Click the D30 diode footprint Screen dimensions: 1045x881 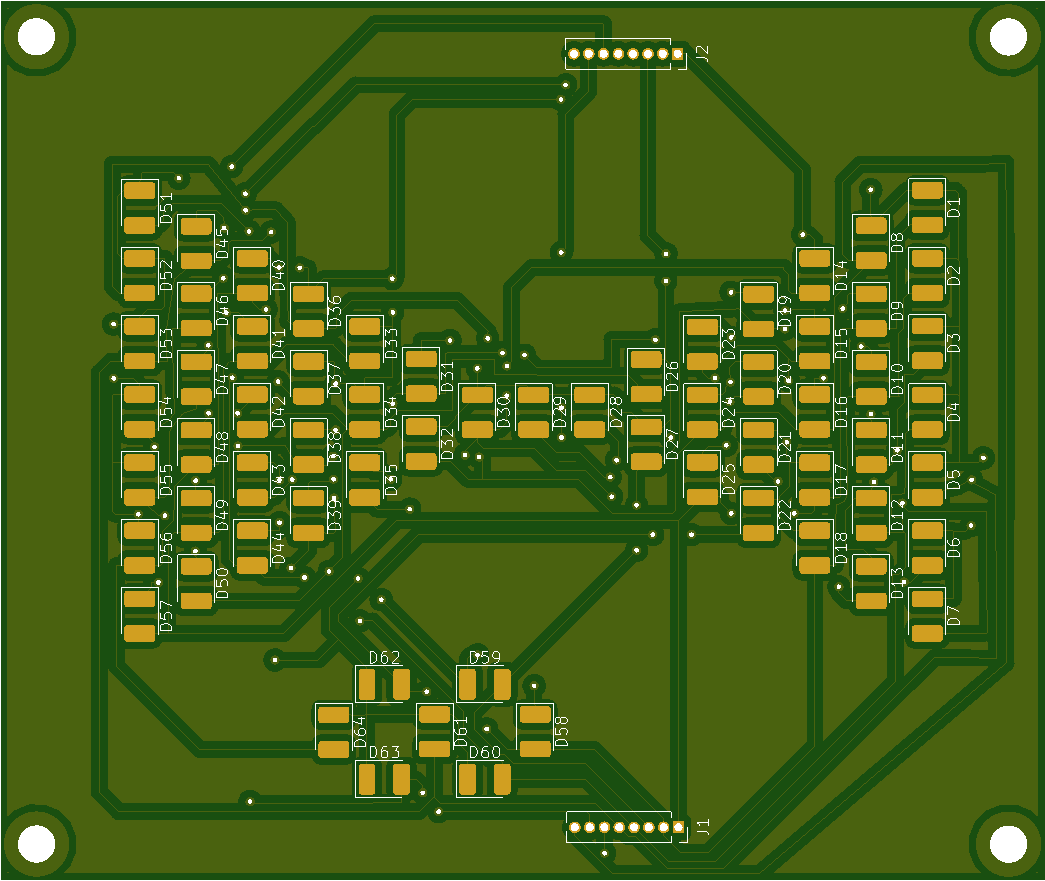click(477, 411)
